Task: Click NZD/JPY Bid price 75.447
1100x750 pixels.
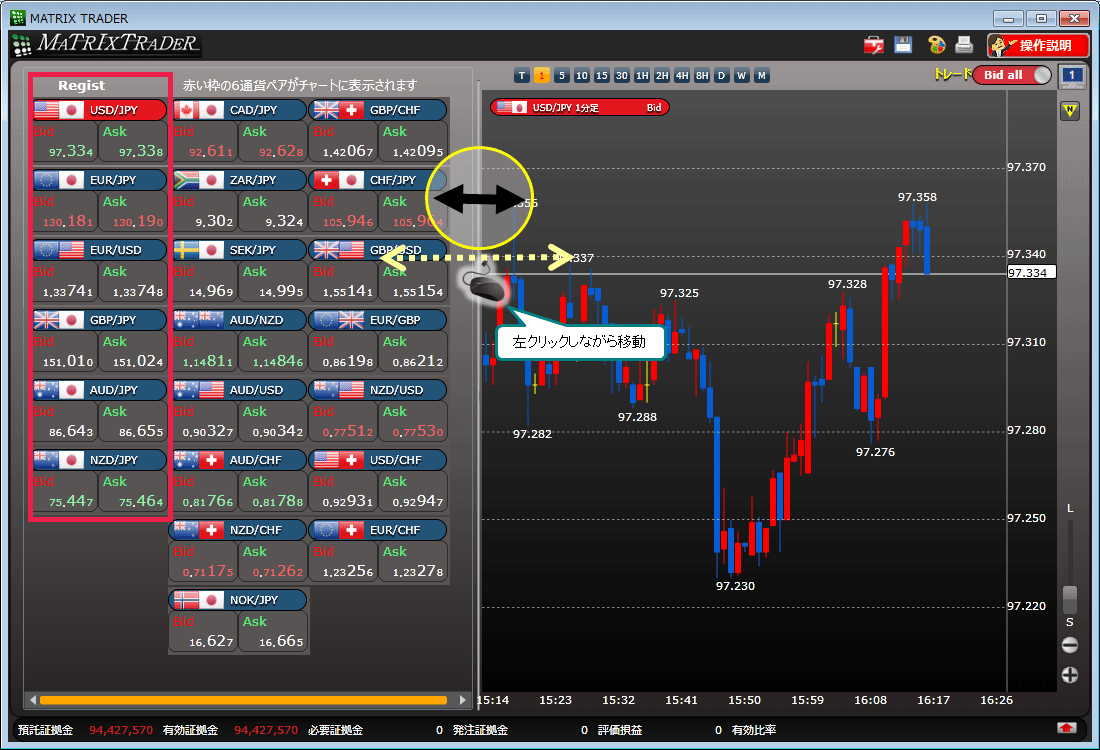Action: (71, 502)
